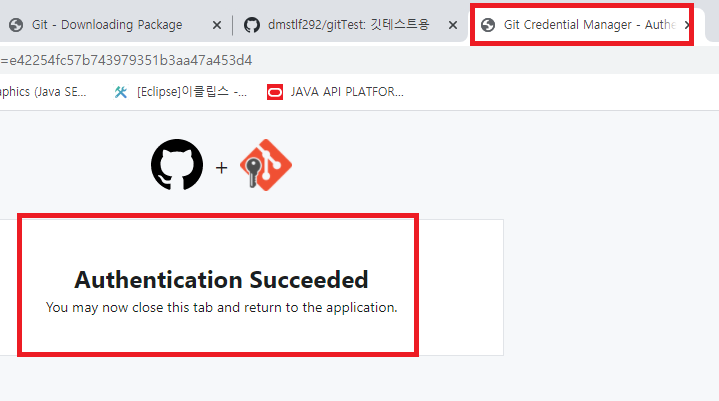
Task: Click the GitHub favicon on gitTest tab
Action: pos(252,25)
